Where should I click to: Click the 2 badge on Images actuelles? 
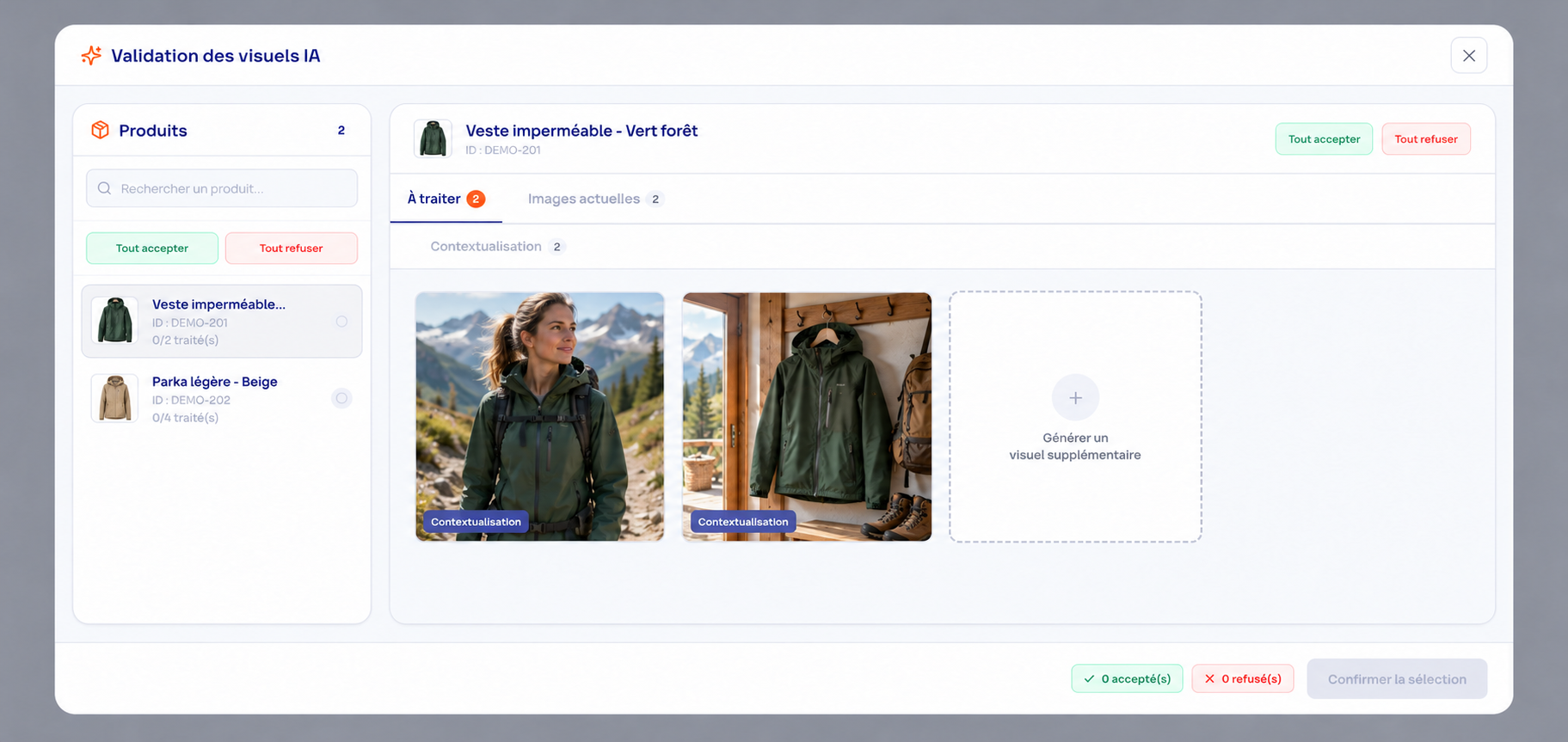(655, 199)
